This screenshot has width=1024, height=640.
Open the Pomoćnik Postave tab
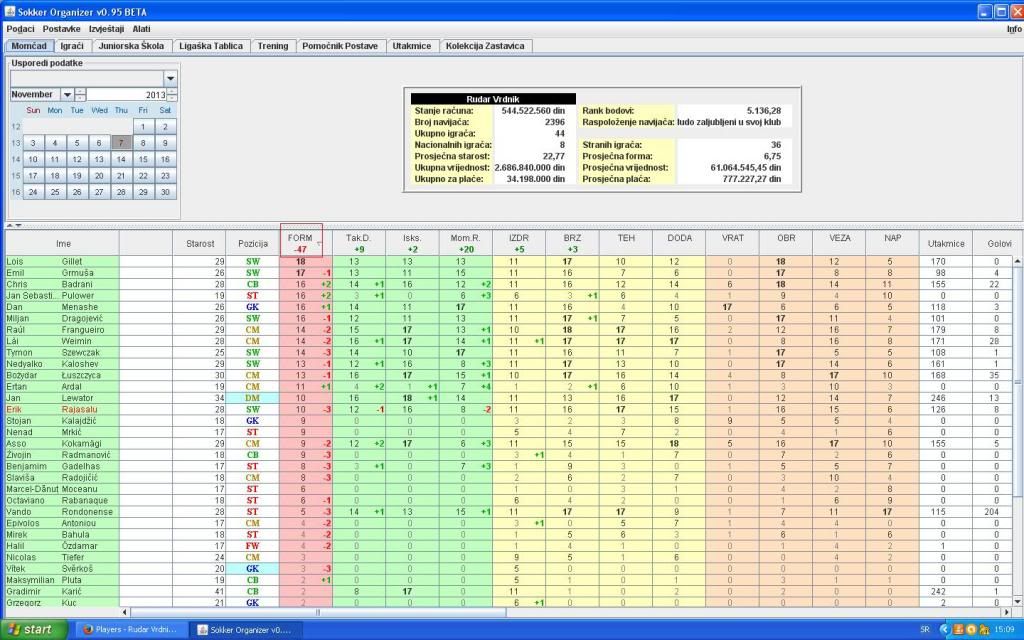point(340,46)
